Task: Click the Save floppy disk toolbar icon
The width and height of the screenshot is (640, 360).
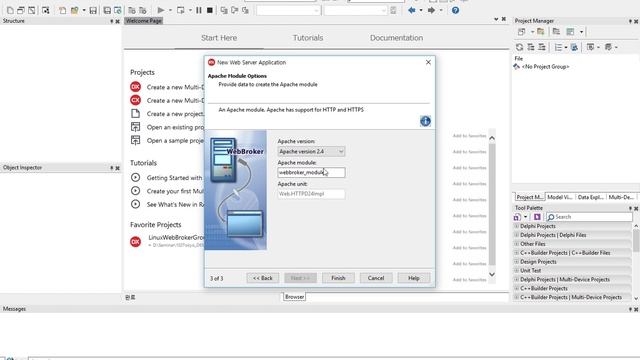Action: point(93,10)
